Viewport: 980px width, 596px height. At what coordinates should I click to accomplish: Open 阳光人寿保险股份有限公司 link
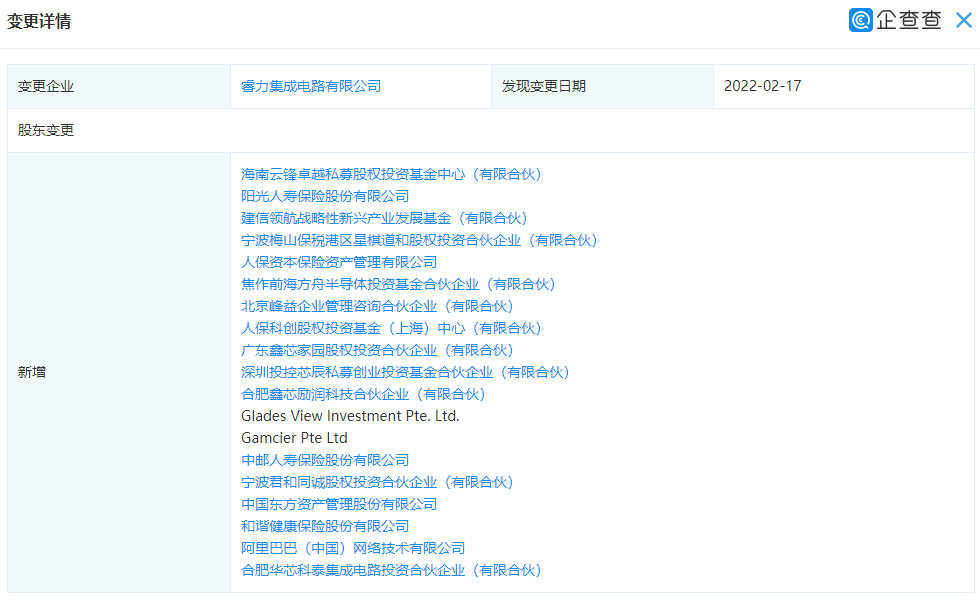pos(325,196)
